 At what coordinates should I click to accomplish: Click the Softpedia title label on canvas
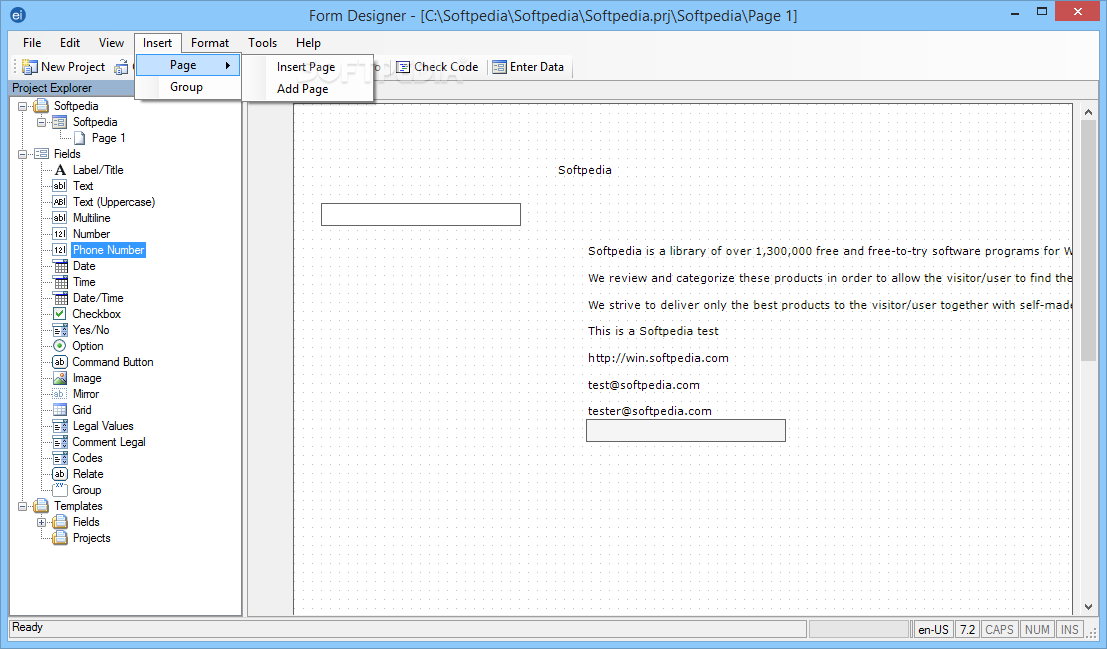[585, 170]
